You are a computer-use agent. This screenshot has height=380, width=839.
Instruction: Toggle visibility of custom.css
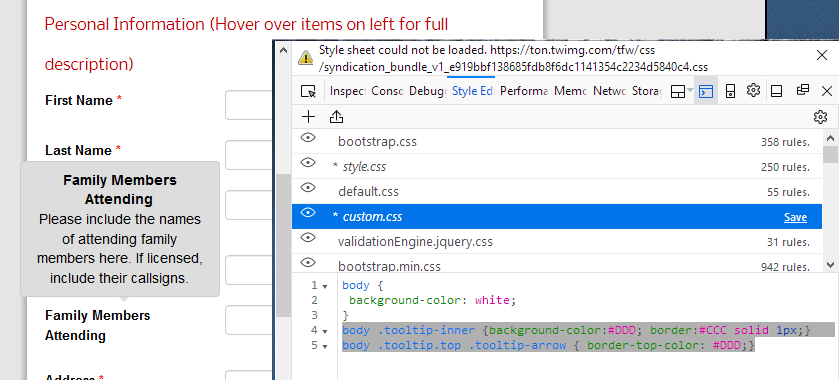point(308,212)
